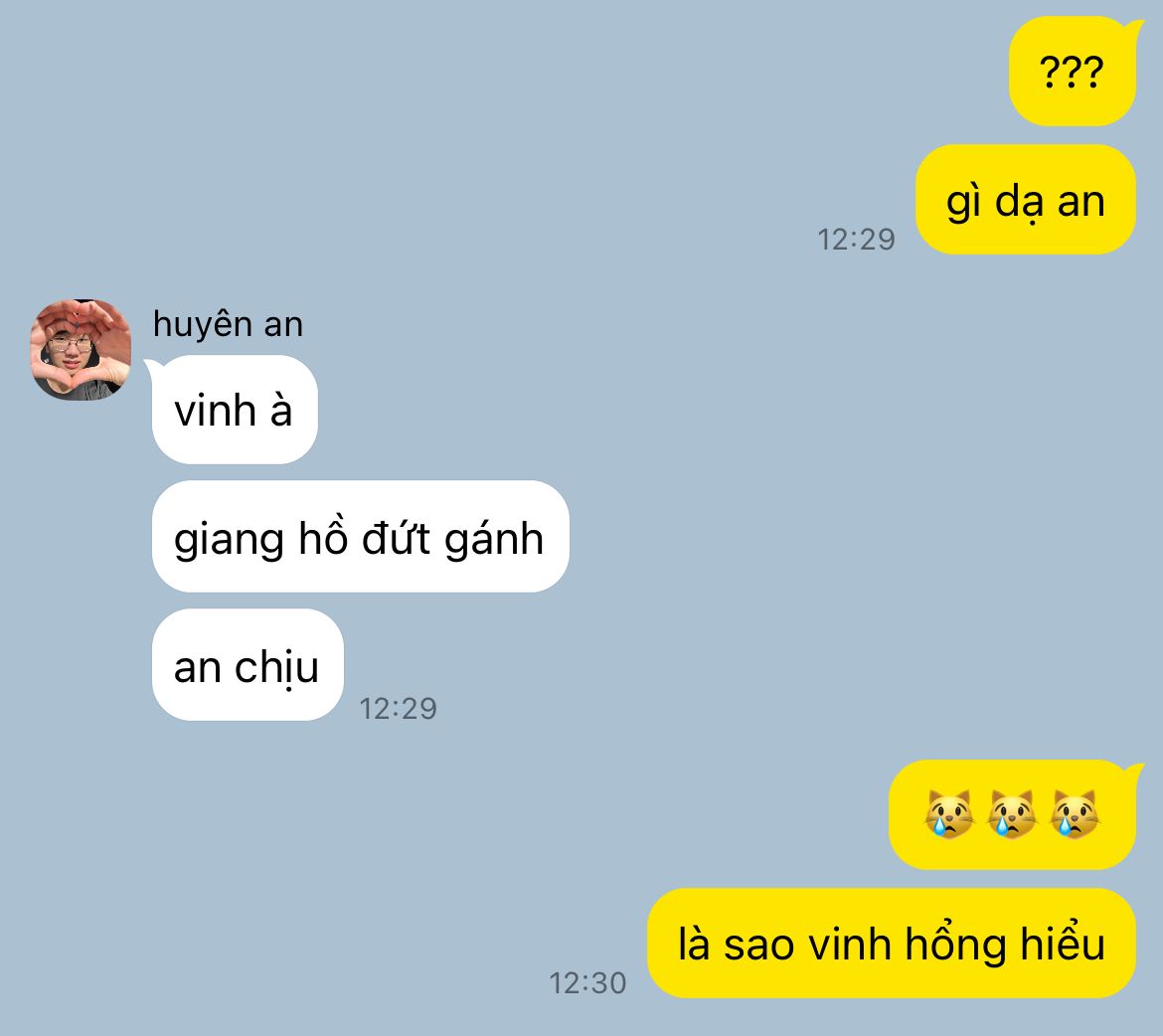Tap the last crying cat emoji

tap(1075, 814)
